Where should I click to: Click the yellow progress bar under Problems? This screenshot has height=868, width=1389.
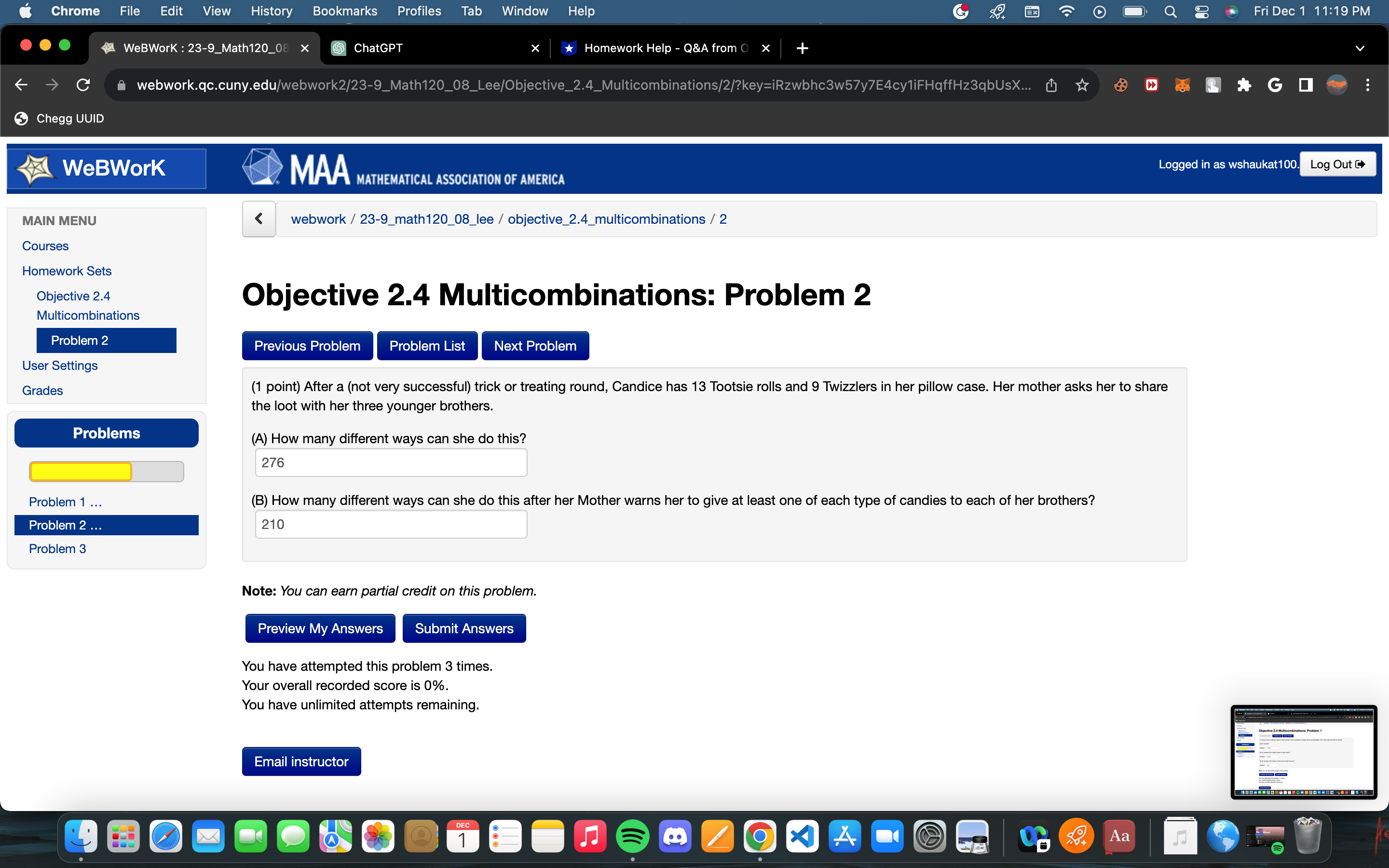click(81, 471)
